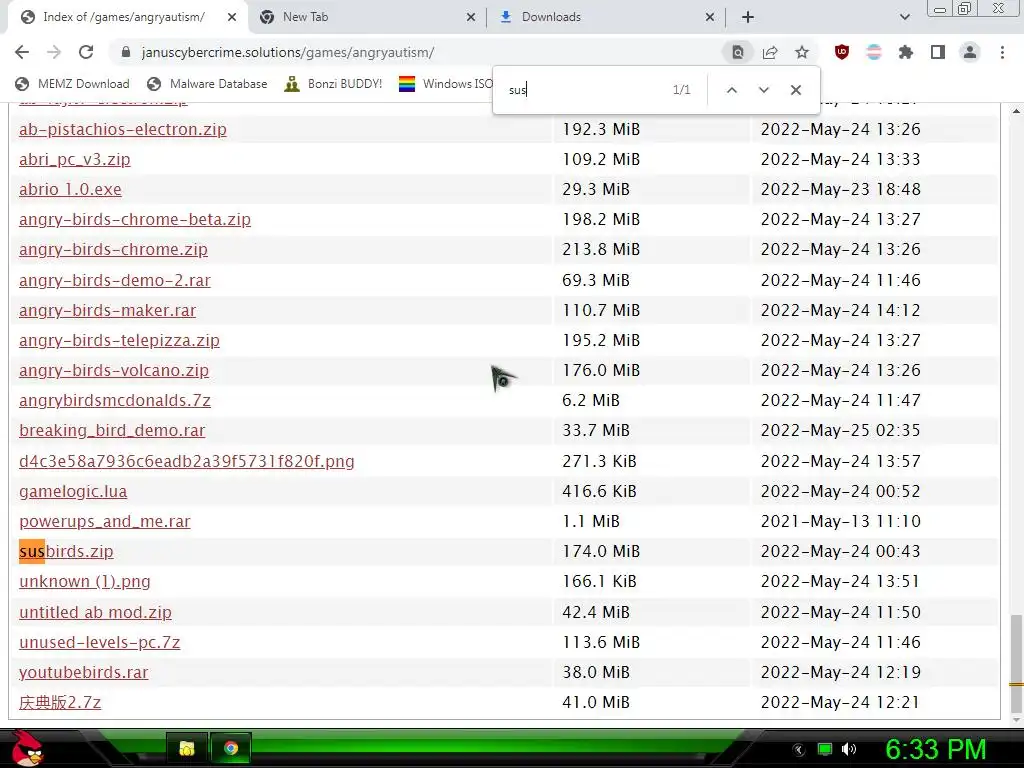Open angry-birds-maker.rar link
Screen dimensions: 1024x768
pyautogui.click(x=107, y=310)
